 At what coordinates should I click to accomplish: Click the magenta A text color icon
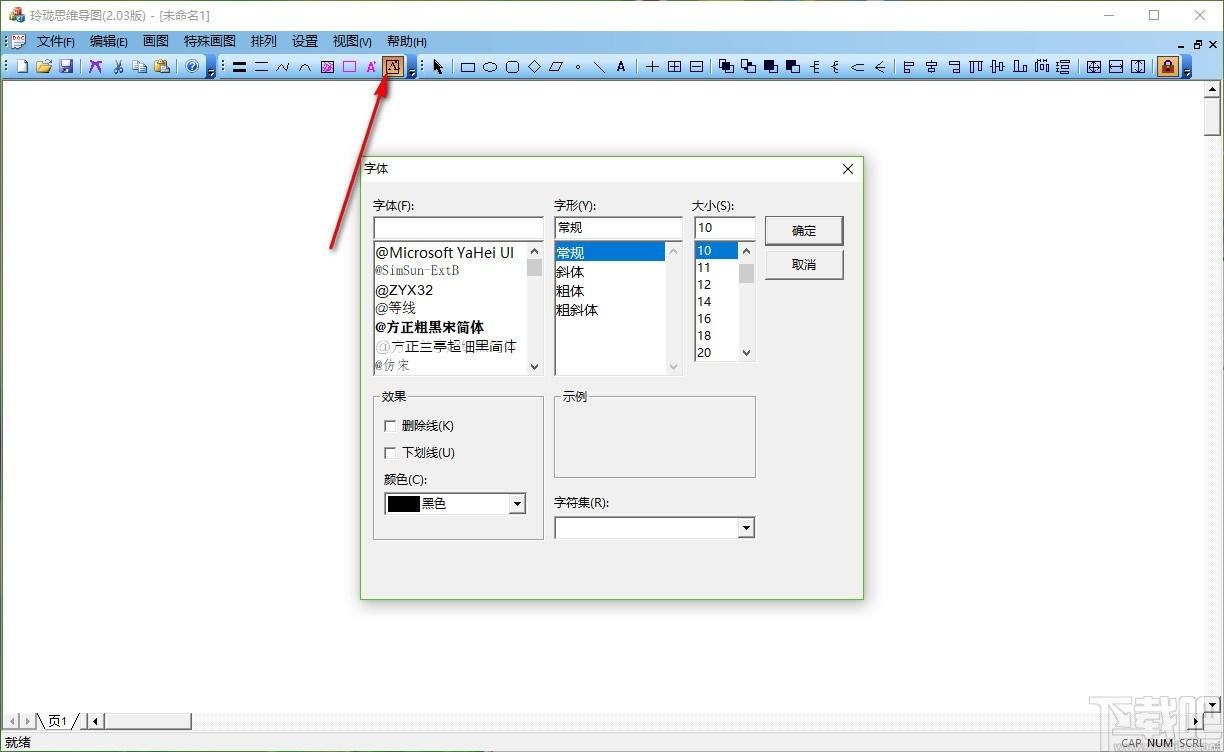click(371, 67)
